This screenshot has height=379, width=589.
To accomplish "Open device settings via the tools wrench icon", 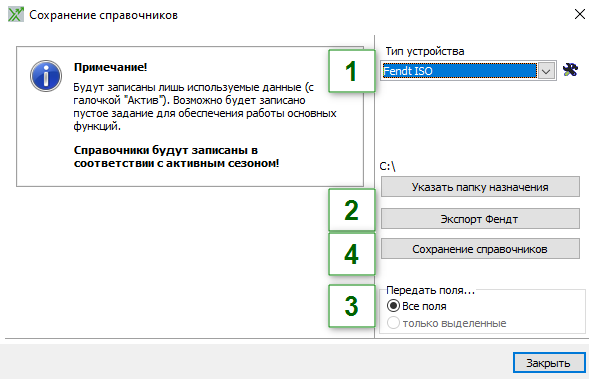I will (x=570, y=70).
